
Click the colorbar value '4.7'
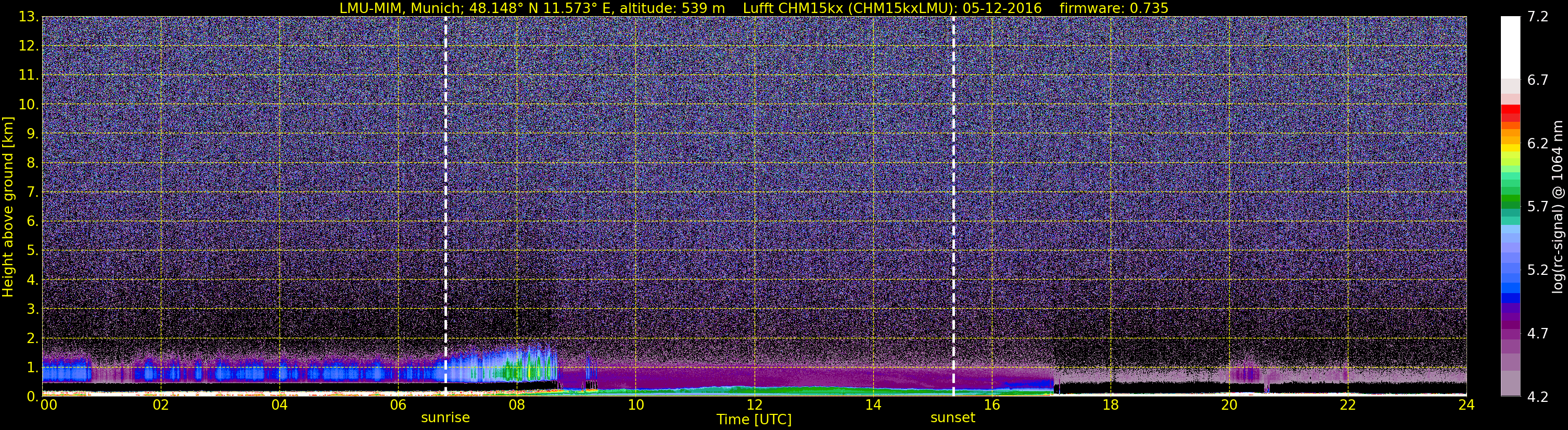point(1538,334)
